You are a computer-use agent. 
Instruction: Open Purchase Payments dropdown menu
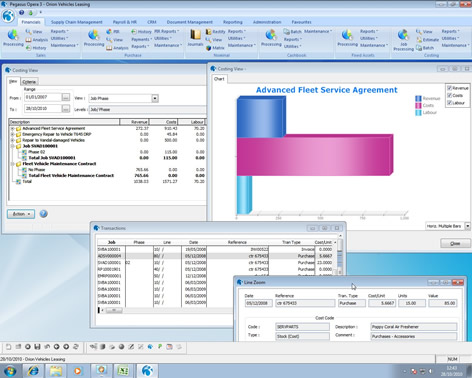(x=141, y=39)
